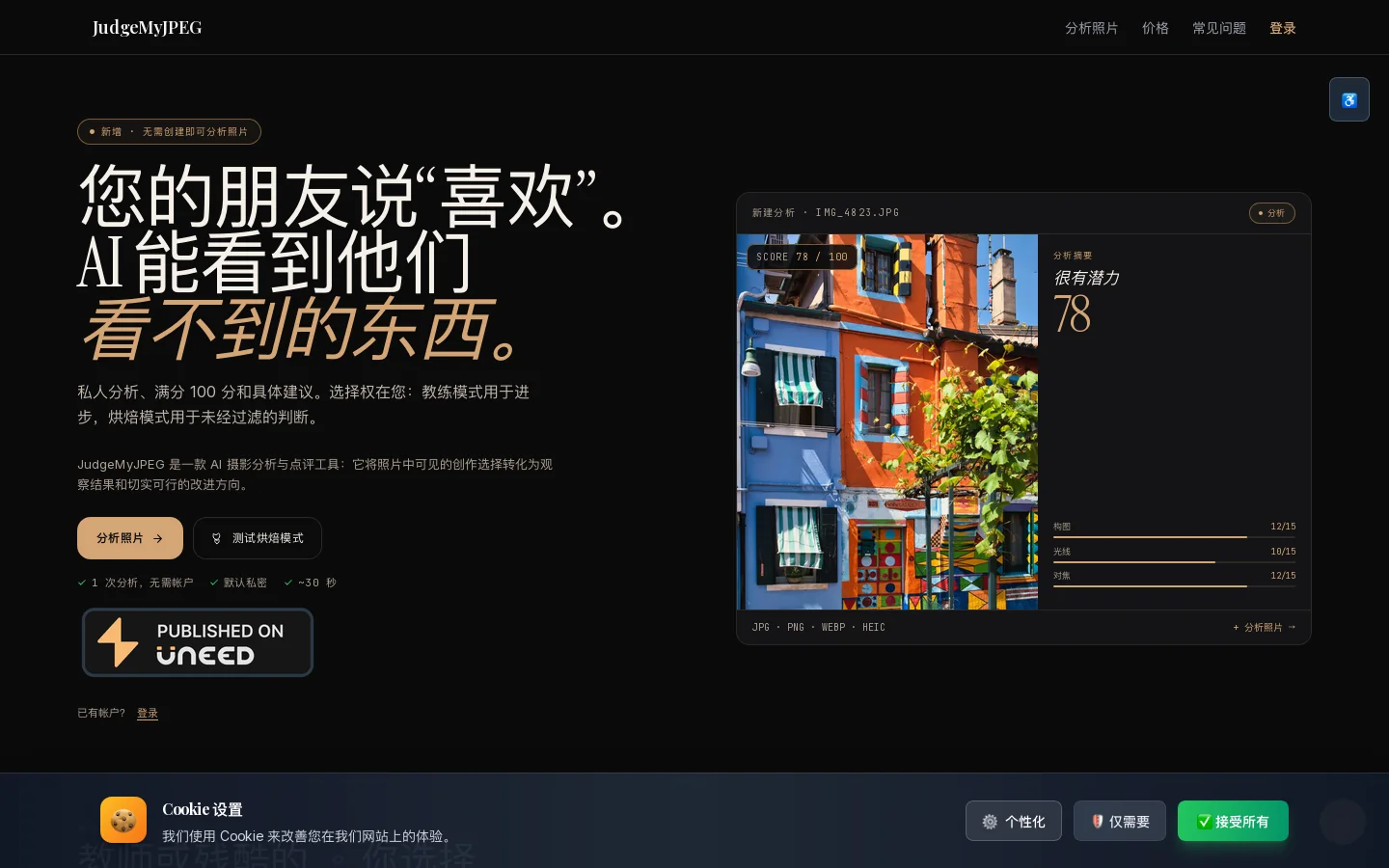Open the Published on Uneed badge

tap(198, 642)
